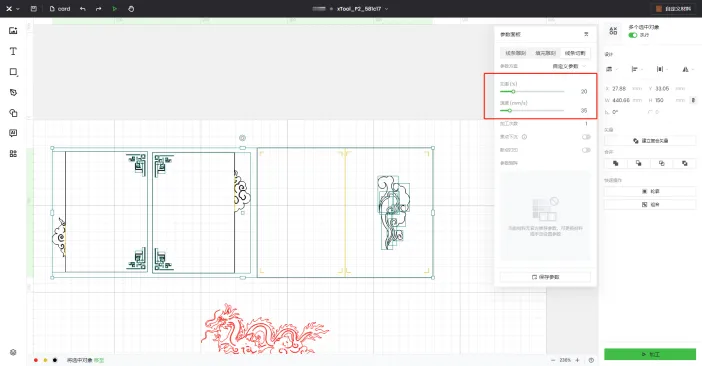This screenshot has width=702, height=366.
Task: Open the image import tool
Action: [13, 30]
